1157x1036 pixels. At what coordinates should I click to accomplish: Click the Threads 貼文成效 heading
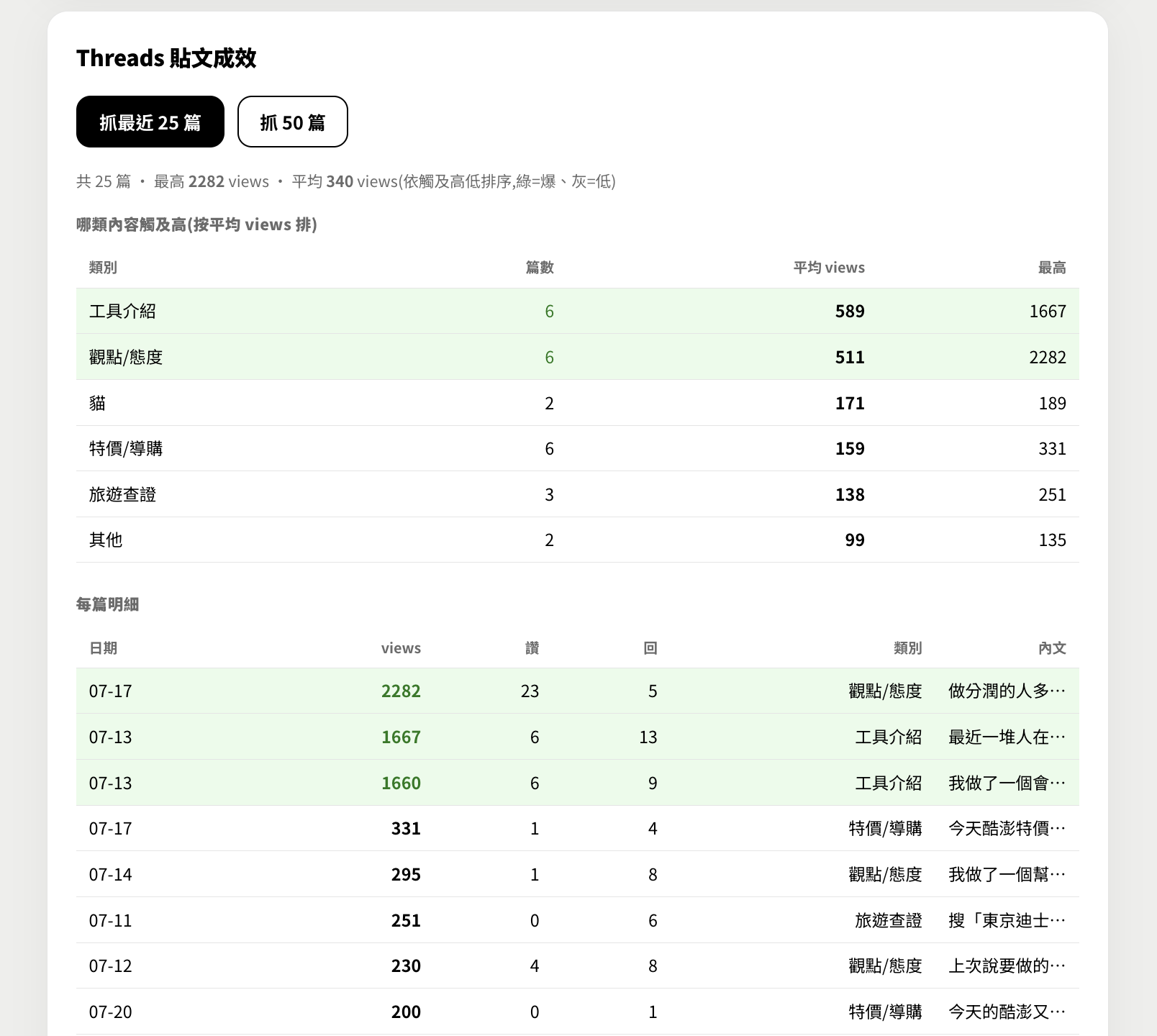pyautogui.click(x=166, y=58)
